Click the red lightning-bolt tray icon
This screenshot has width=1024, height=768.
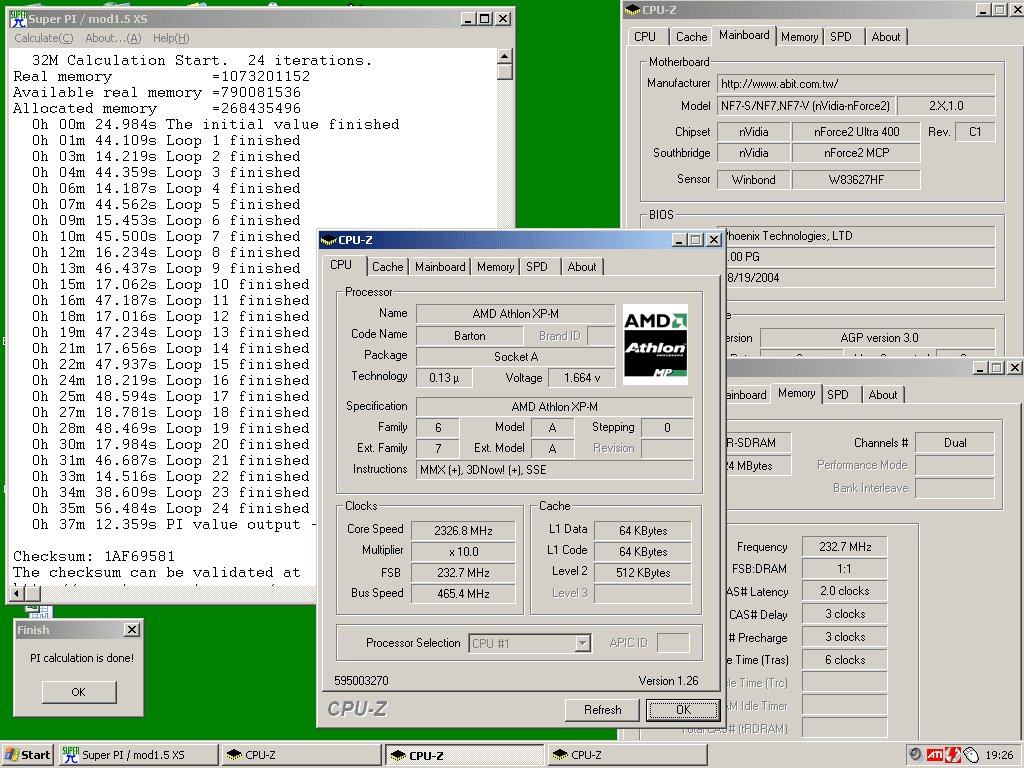952,755
